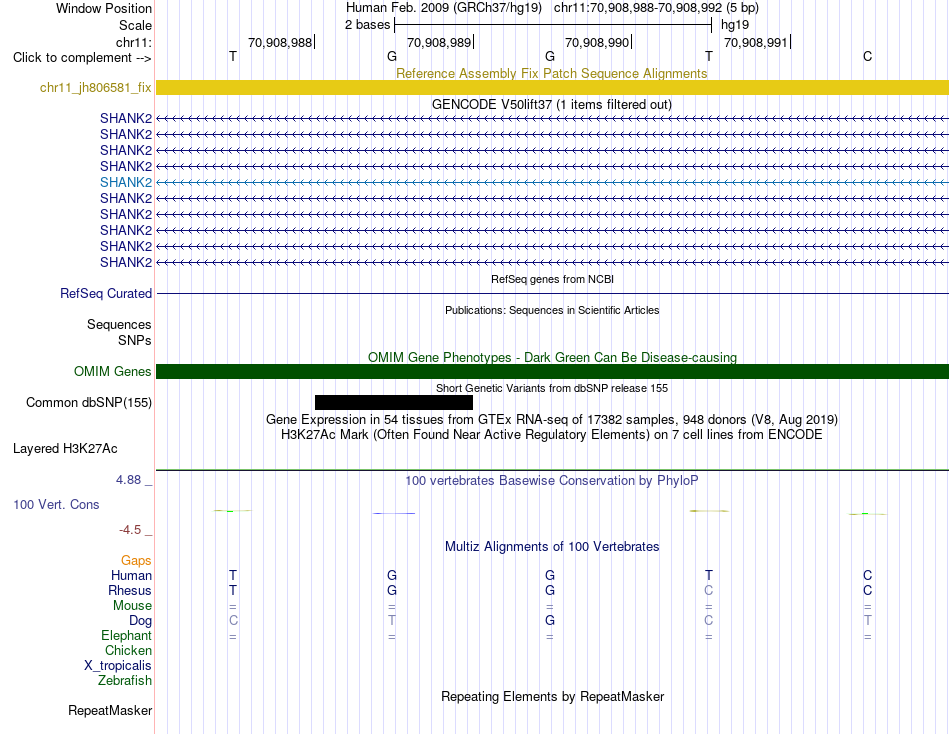The image size is (950, 734).
Task: Click the Window Position label
Action: point(104,8)
